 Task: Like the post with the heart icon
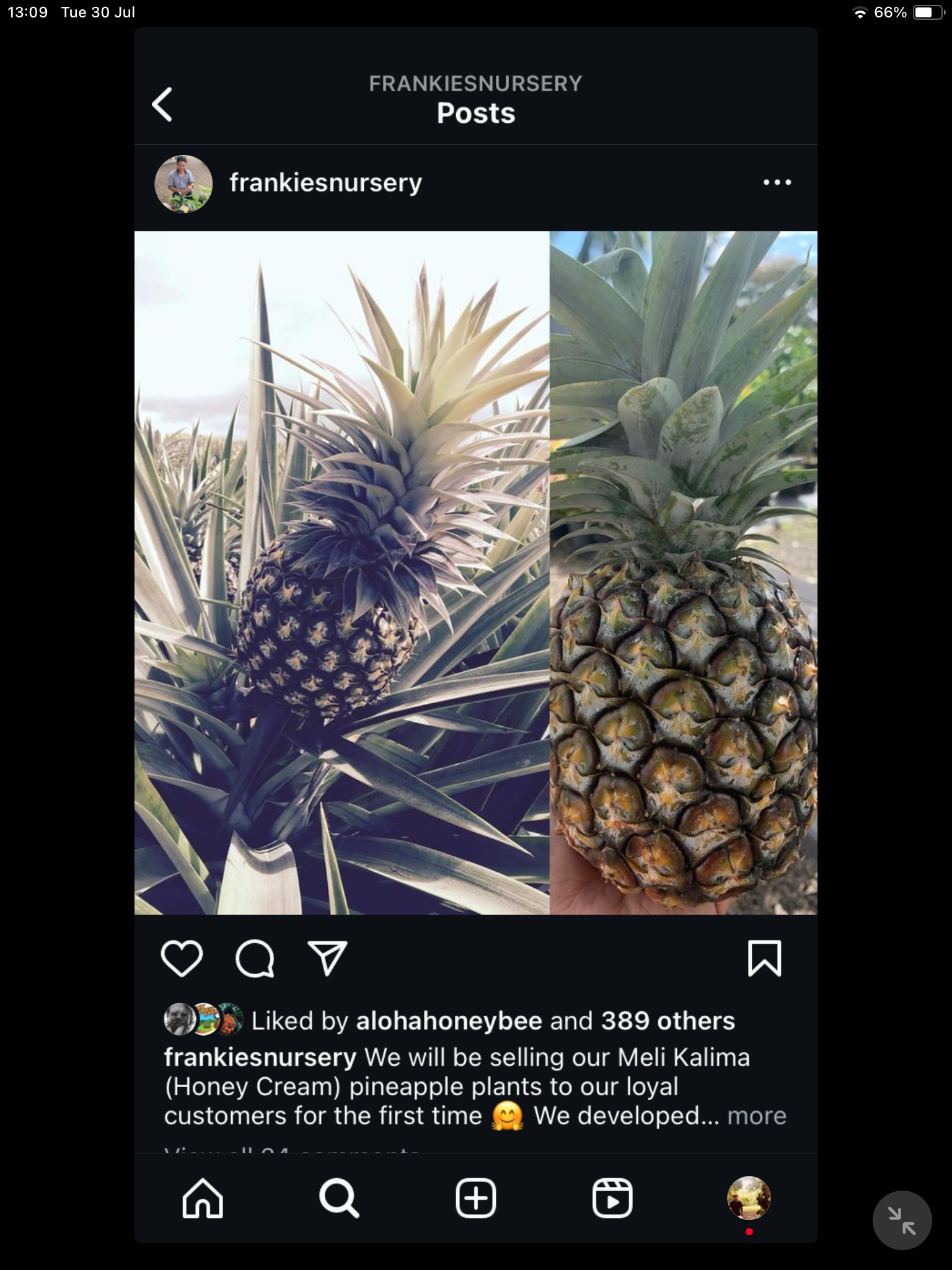[x=182, y=958]
